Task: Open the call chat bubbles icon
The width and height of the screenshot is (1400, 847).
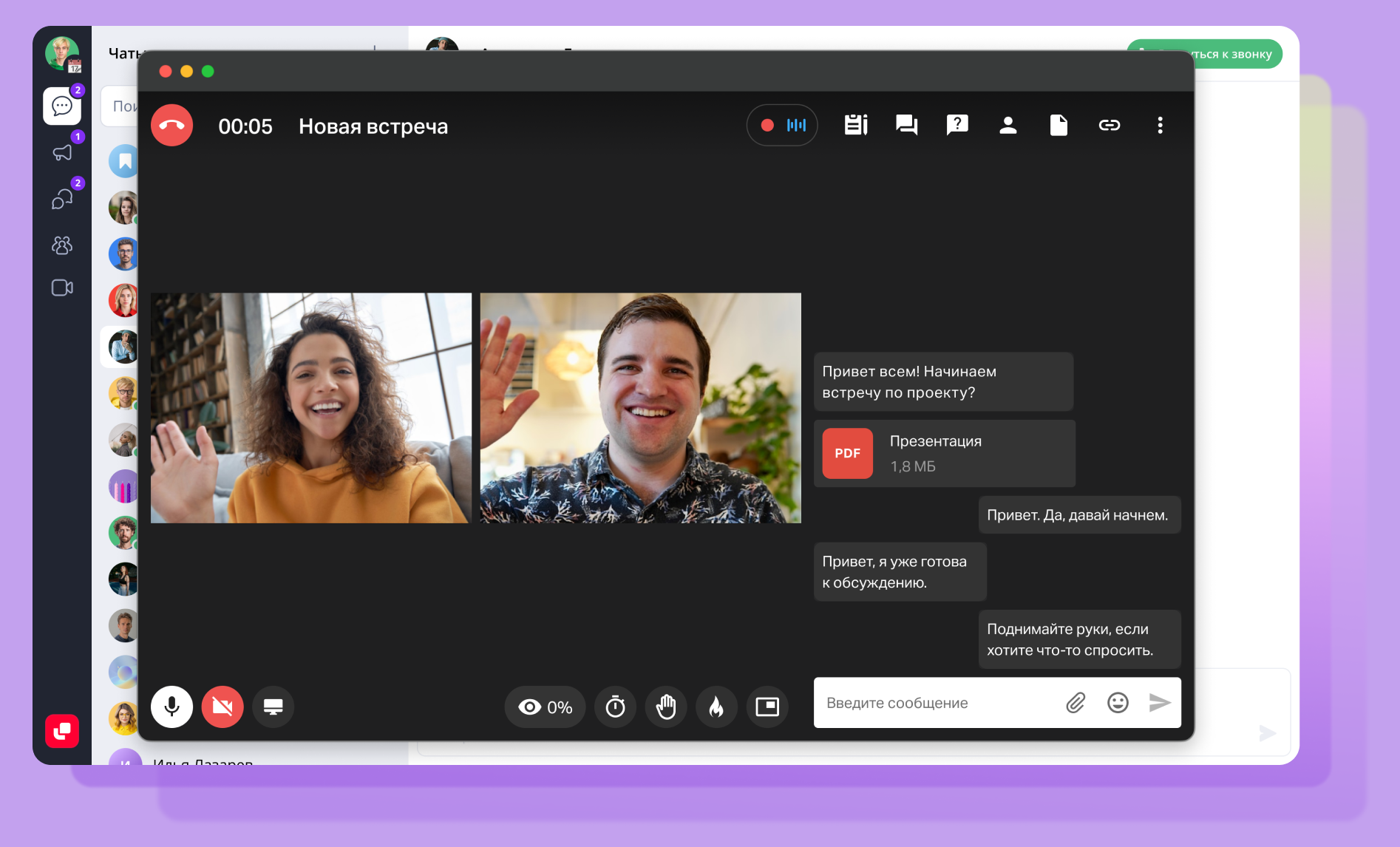Action: tap(906, 125)
